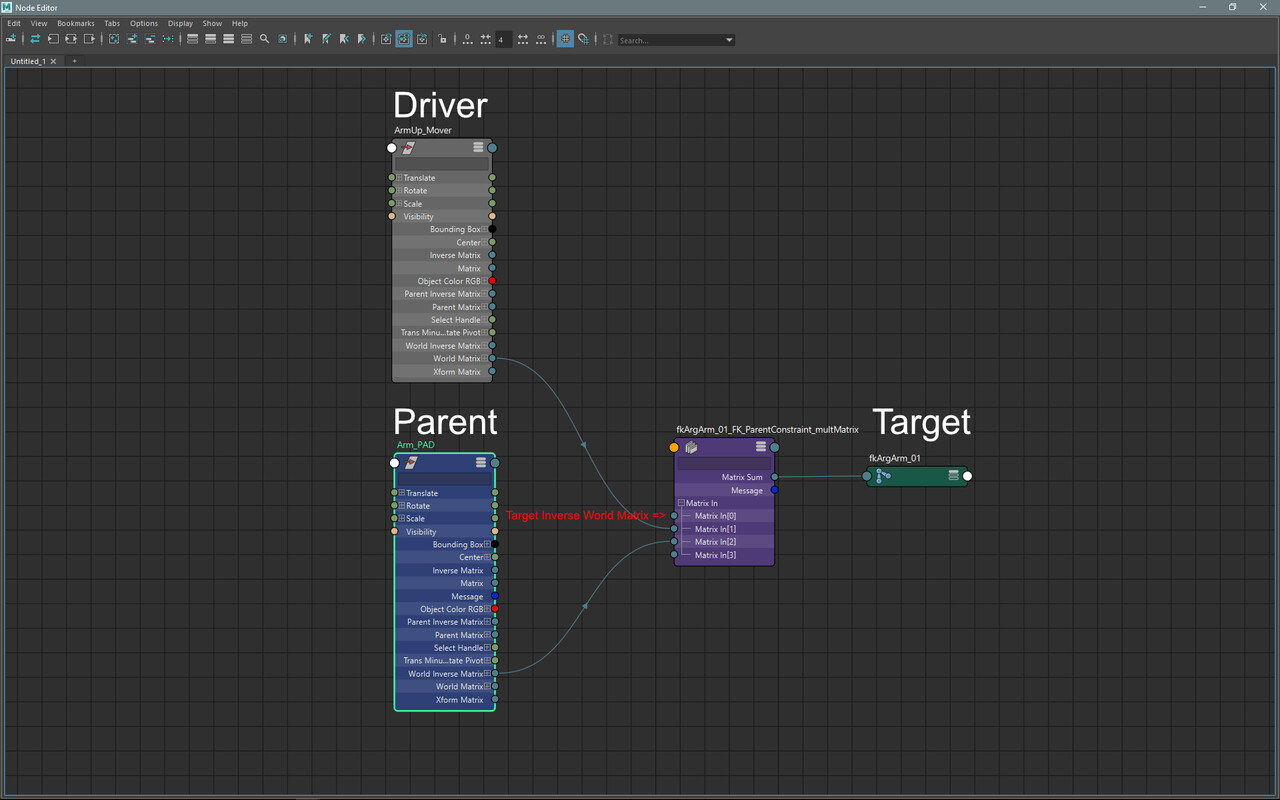Image resolution: width=1280 pixels, height=800 pixels.
Task: Add a new tab with plus button
Action: (74, 61)
